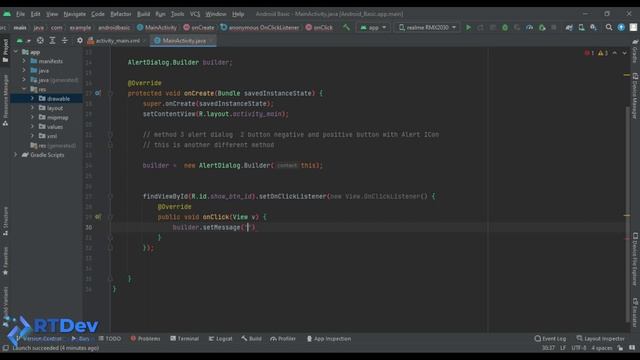This screenshot has height=360, width=640.
Task: Open the Problems tool window
Action: click(x=145, y=339)
